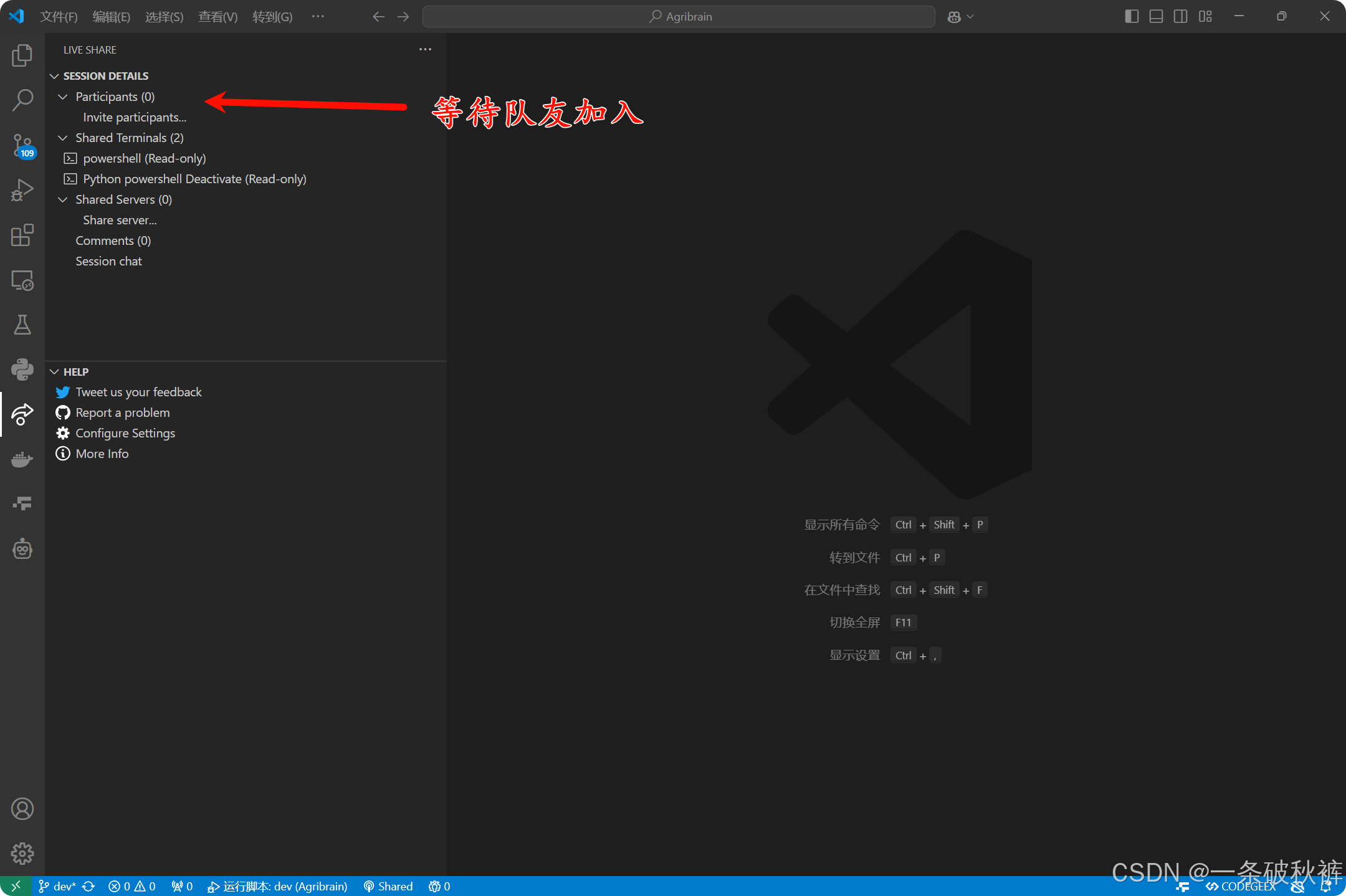This screenshot has width=1346, height=896.
Task: Open the Search view in activity bar
Action: pyautogui.click(x=22, y=100)
